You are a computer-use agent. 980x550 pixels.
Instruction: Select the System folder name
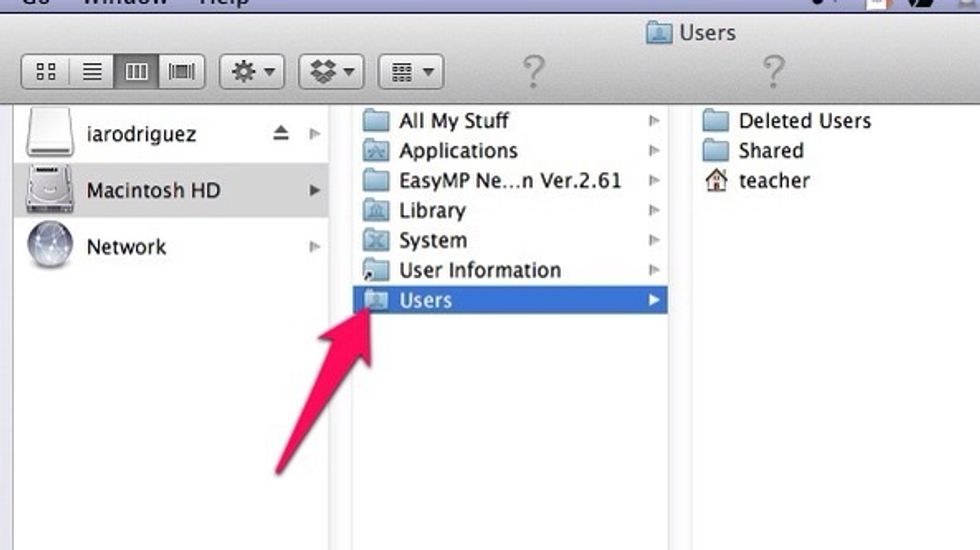(433, 241)
